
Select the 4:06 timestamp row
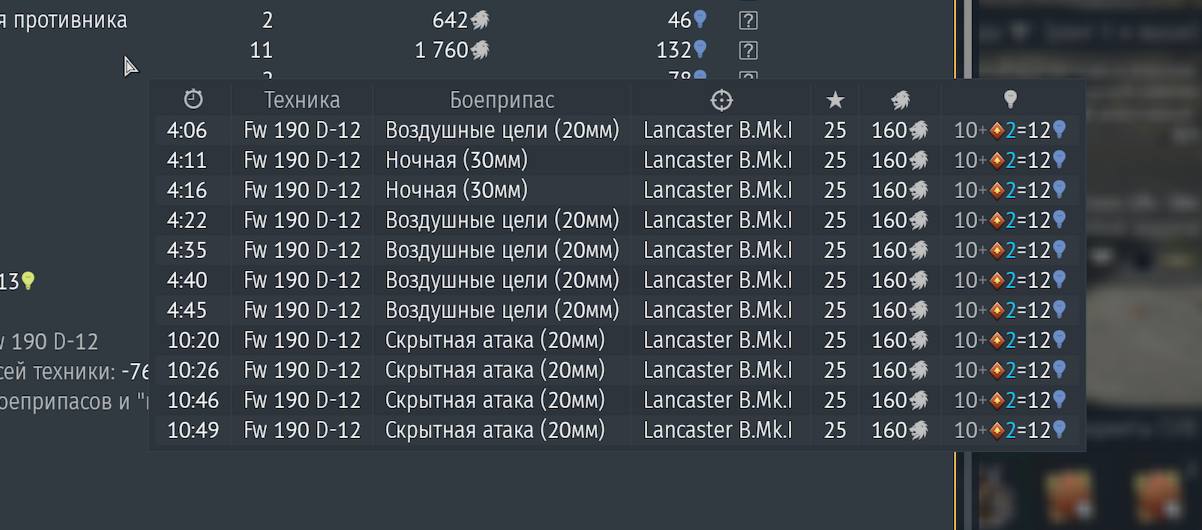pyautogui.click(x=187, y=130)
